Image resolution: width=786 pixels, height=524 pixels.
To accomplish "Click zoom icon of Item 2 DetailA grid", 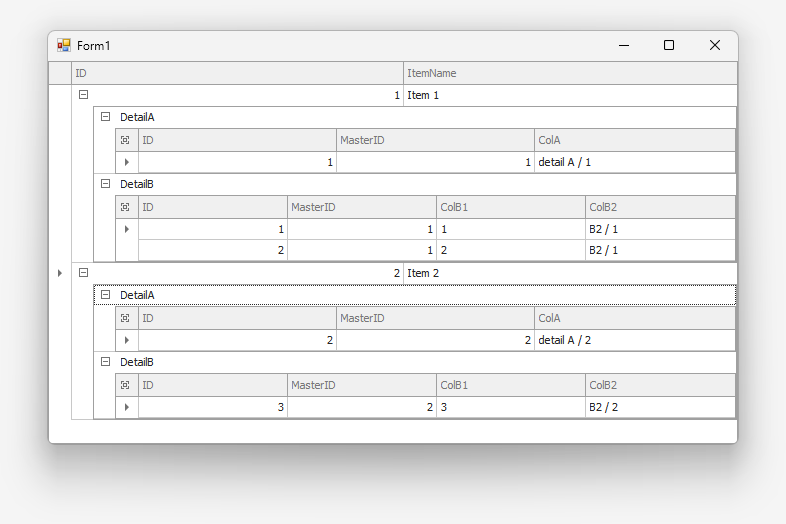I will [125, 318].
